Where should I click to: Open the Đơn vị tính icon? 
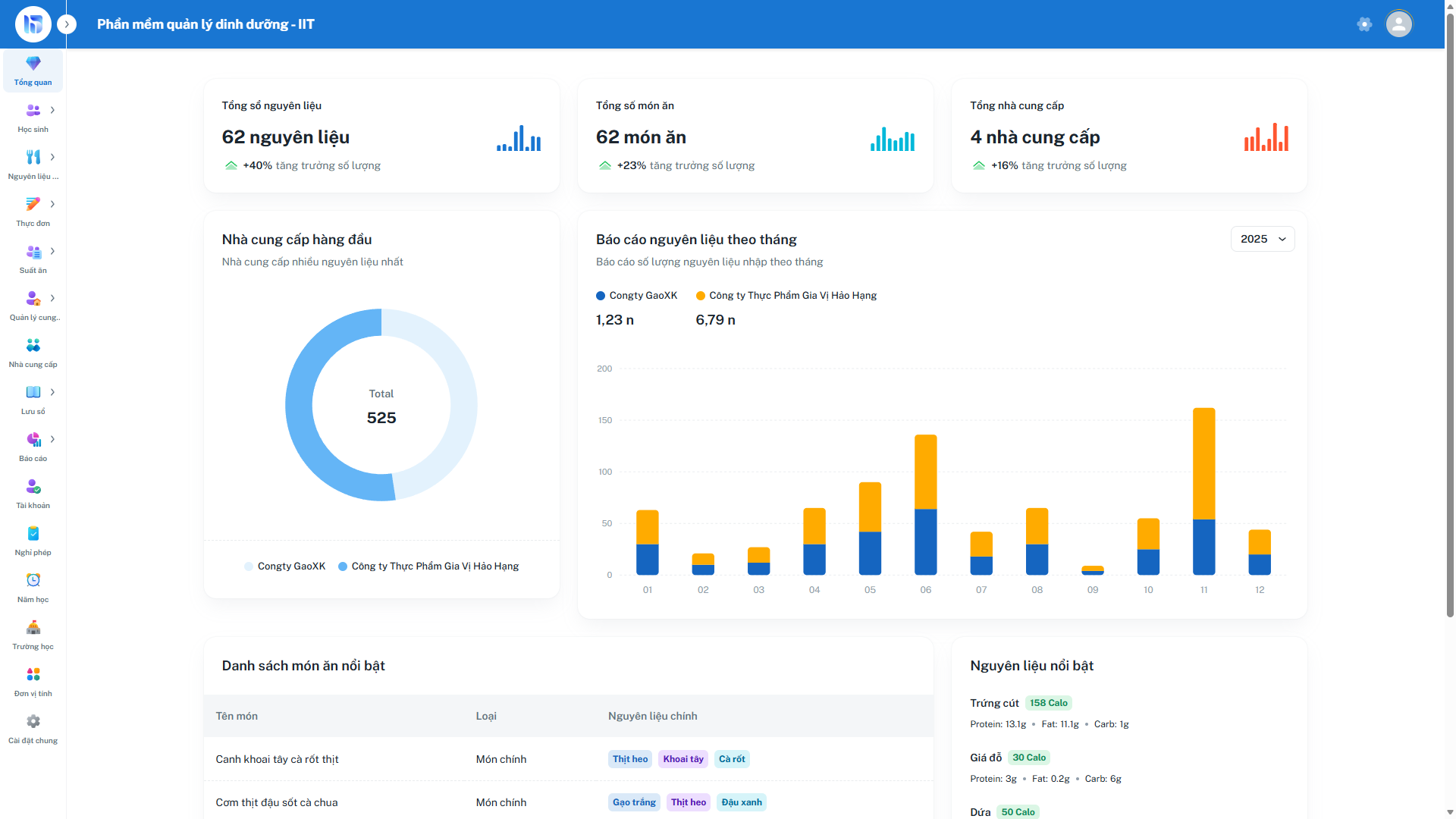[x=33, y=675]
